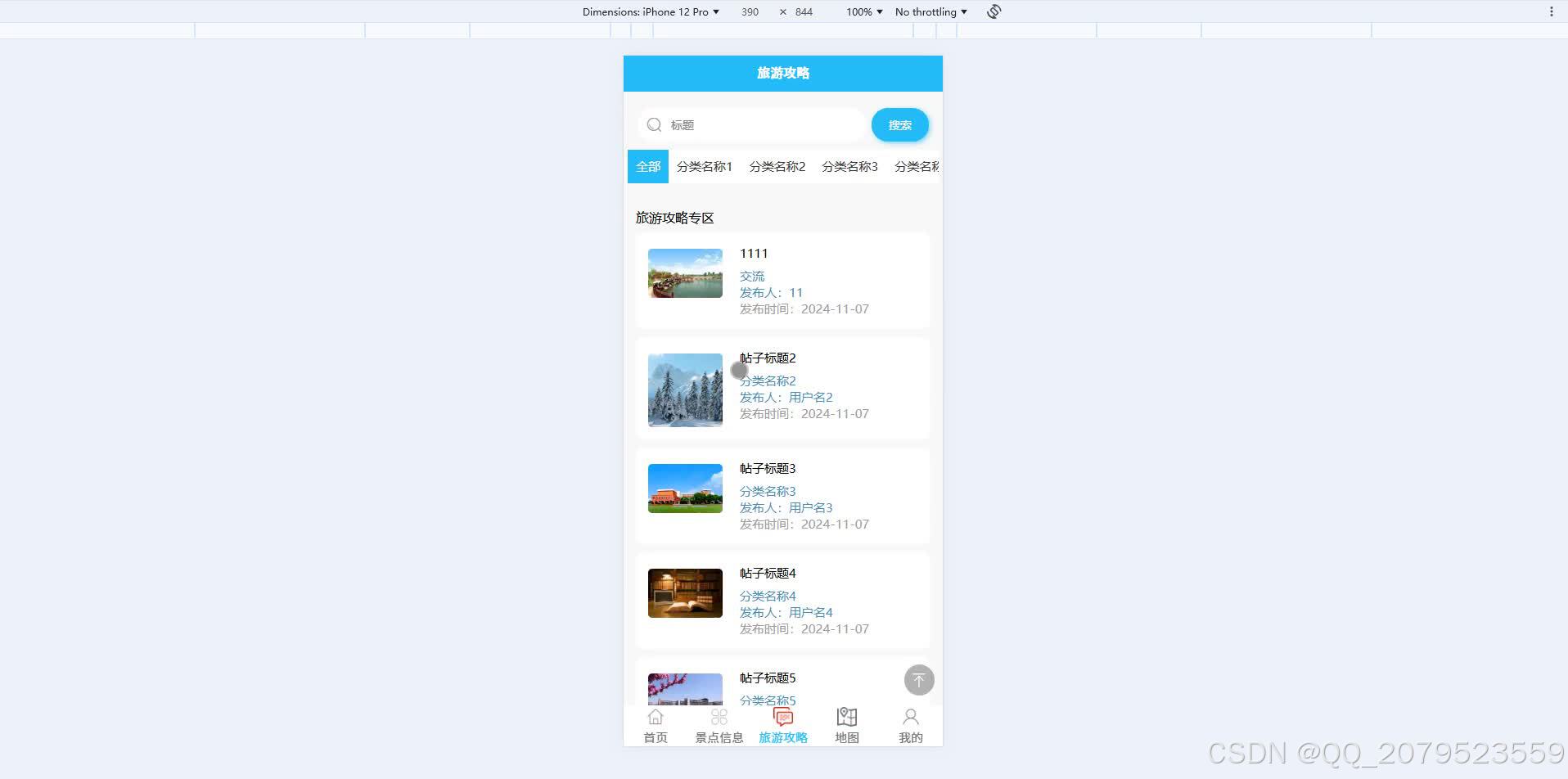1568x779 pixels.
Task: Open the 100% zoom dropdown
Action: coord(865,11)
